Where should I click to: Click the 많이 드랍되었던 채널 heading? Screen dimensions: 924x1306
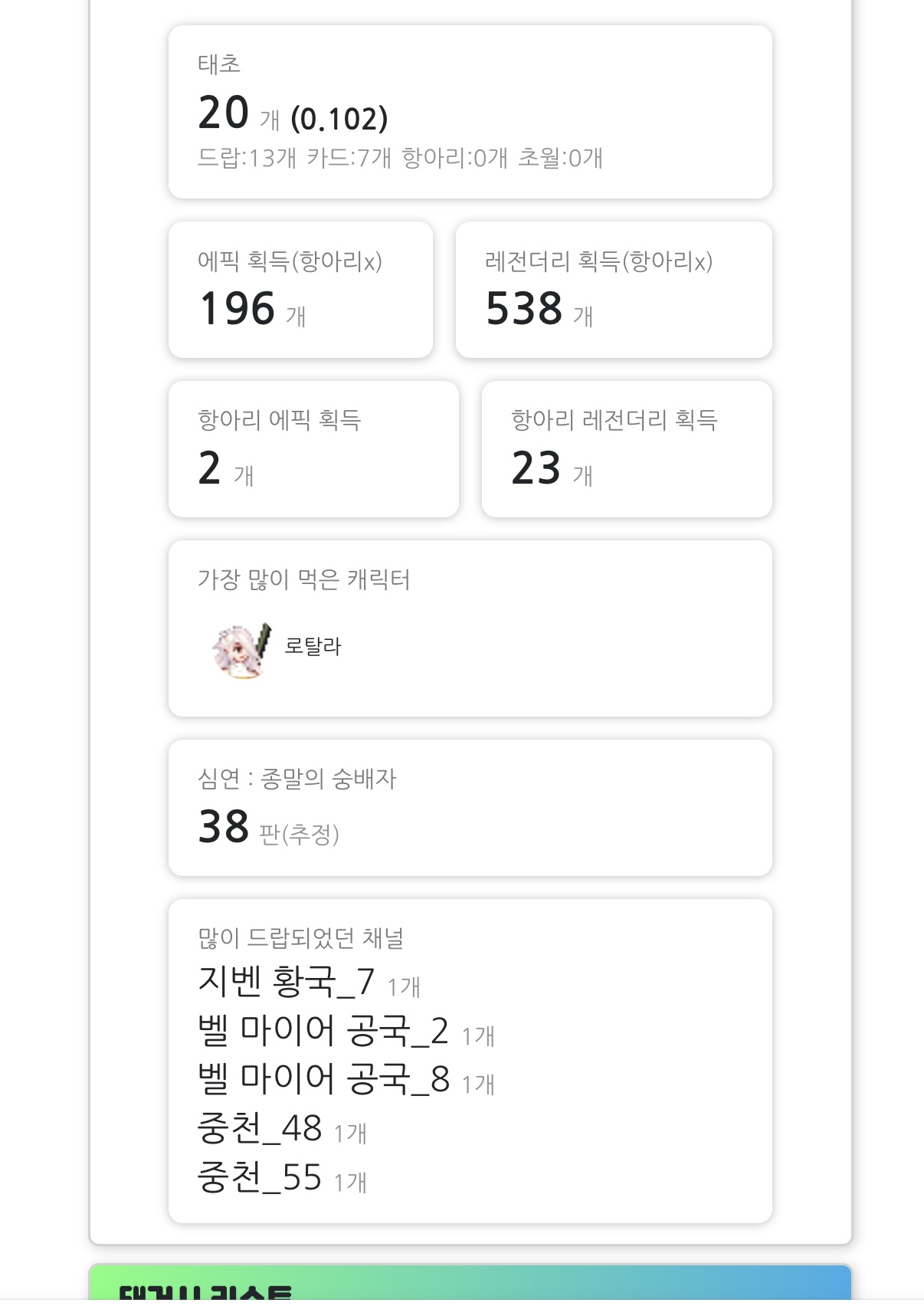click(x=300, y=937)
